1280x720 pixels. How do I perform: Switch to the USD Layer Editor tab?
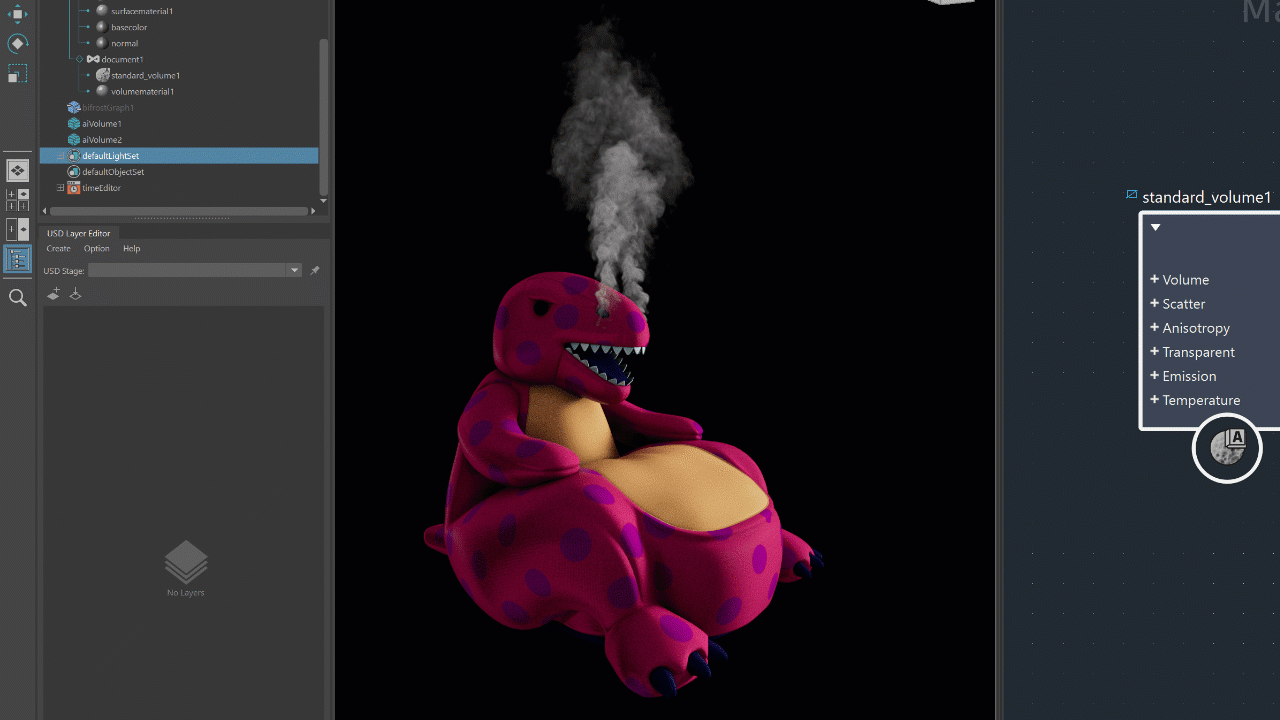(79, 233)
